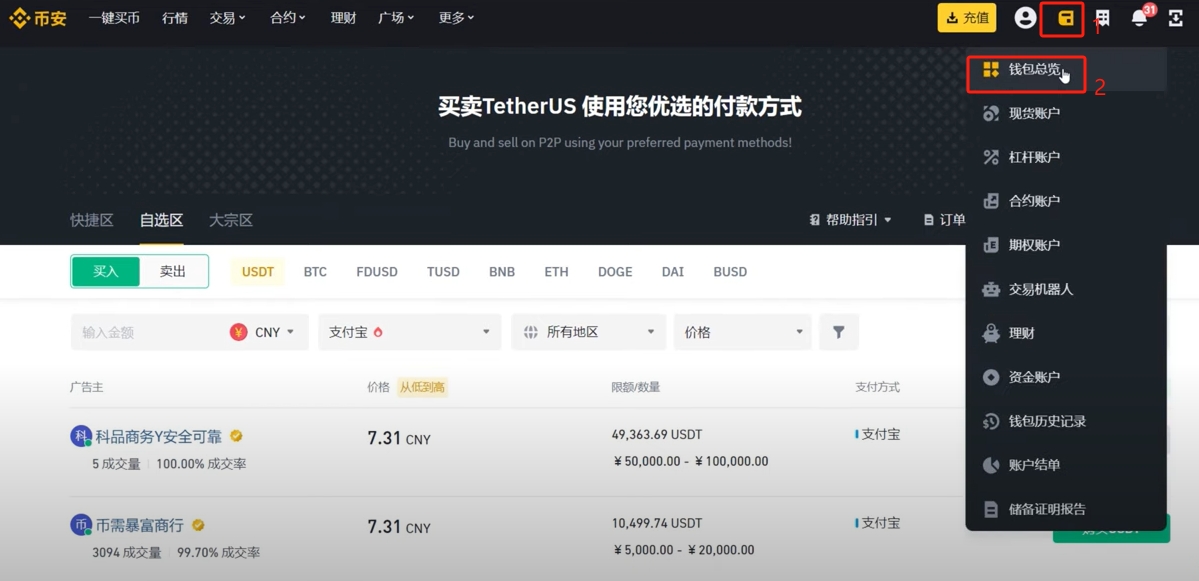
Task: Switch to 卖出 mode
Action: (173, 271)
